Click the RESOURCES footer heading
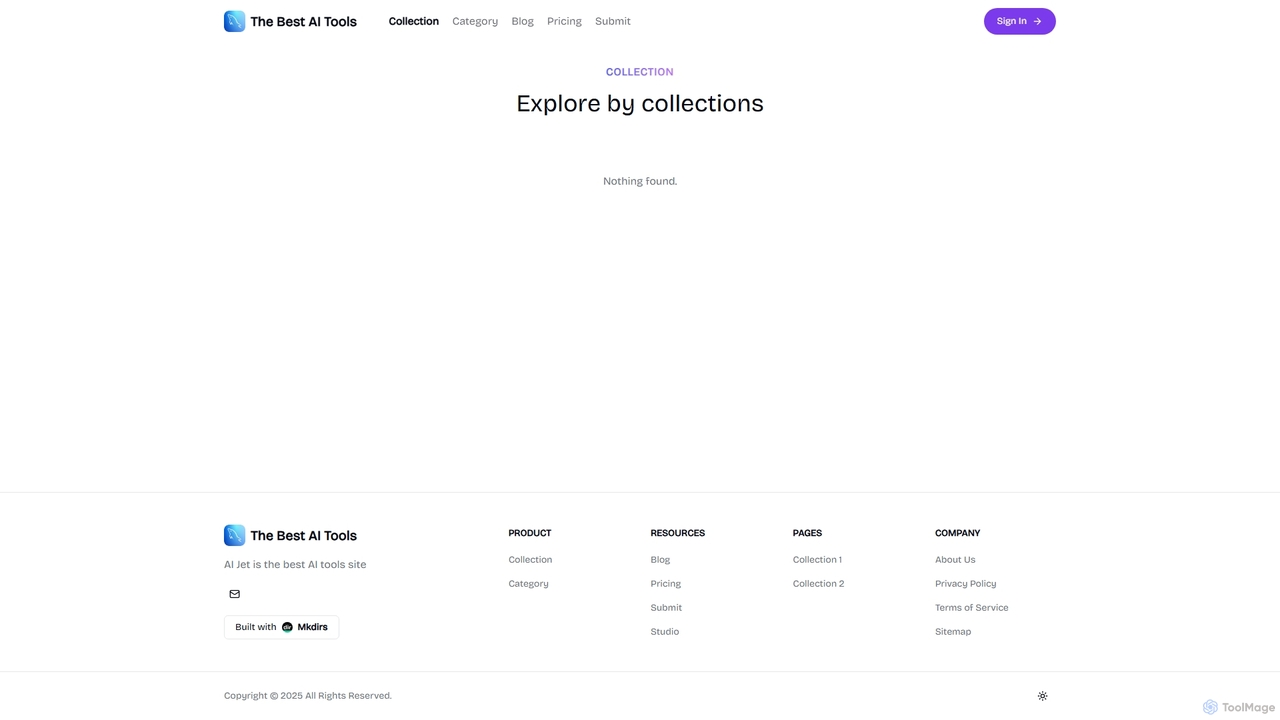This screenshot has height=720, width=1280. click(677, 533)
